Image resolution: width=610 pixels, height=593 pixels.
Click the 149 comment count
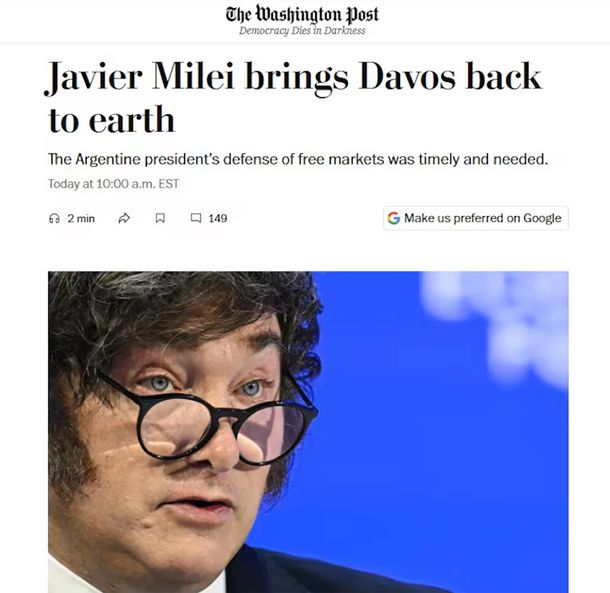pos(217,218)
